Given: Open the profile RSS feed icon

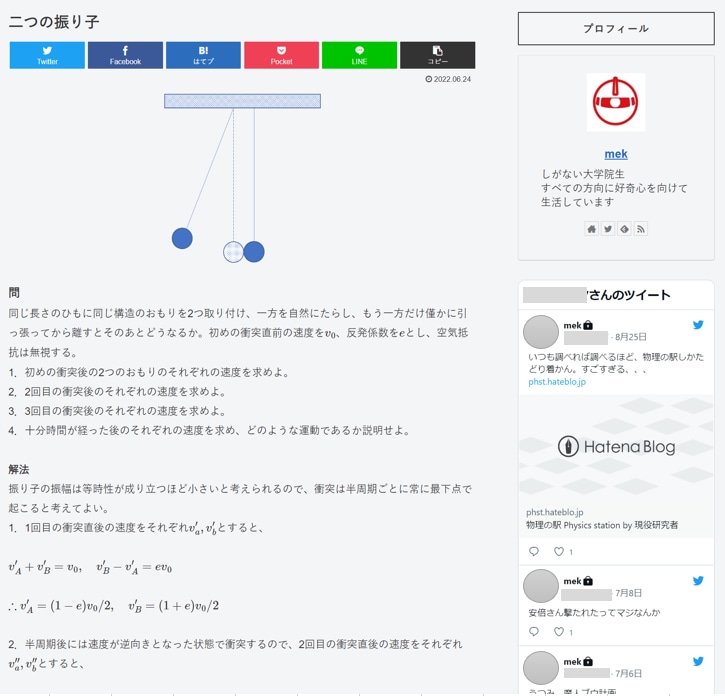Looking at the screenshot, I should coord(640,229).
